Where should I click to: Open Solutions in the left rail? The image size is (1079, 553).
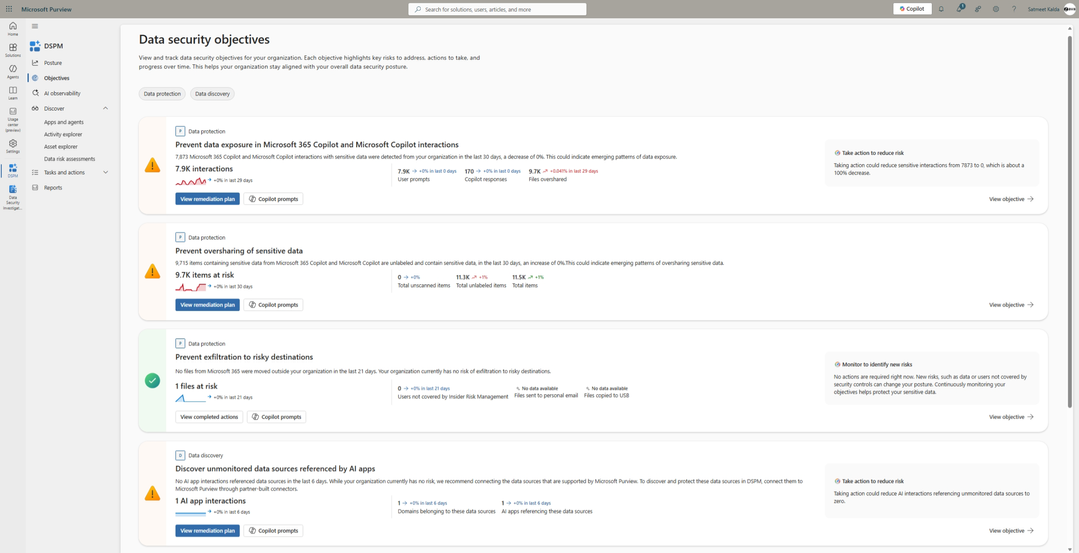(x=12, y=50)
